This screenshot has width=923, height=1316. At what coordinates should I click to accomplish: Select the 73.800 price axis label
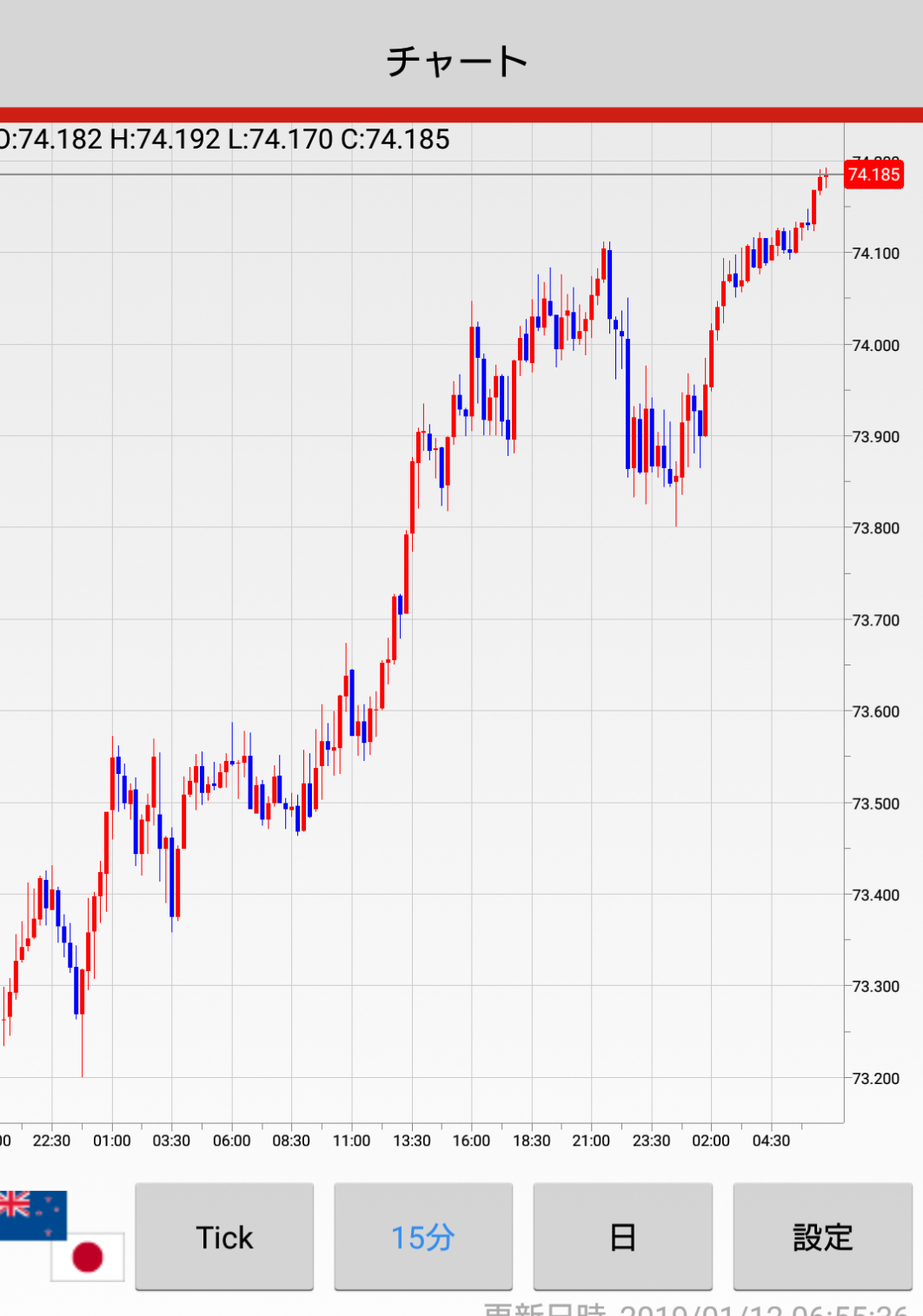click(x=875, y=528)
